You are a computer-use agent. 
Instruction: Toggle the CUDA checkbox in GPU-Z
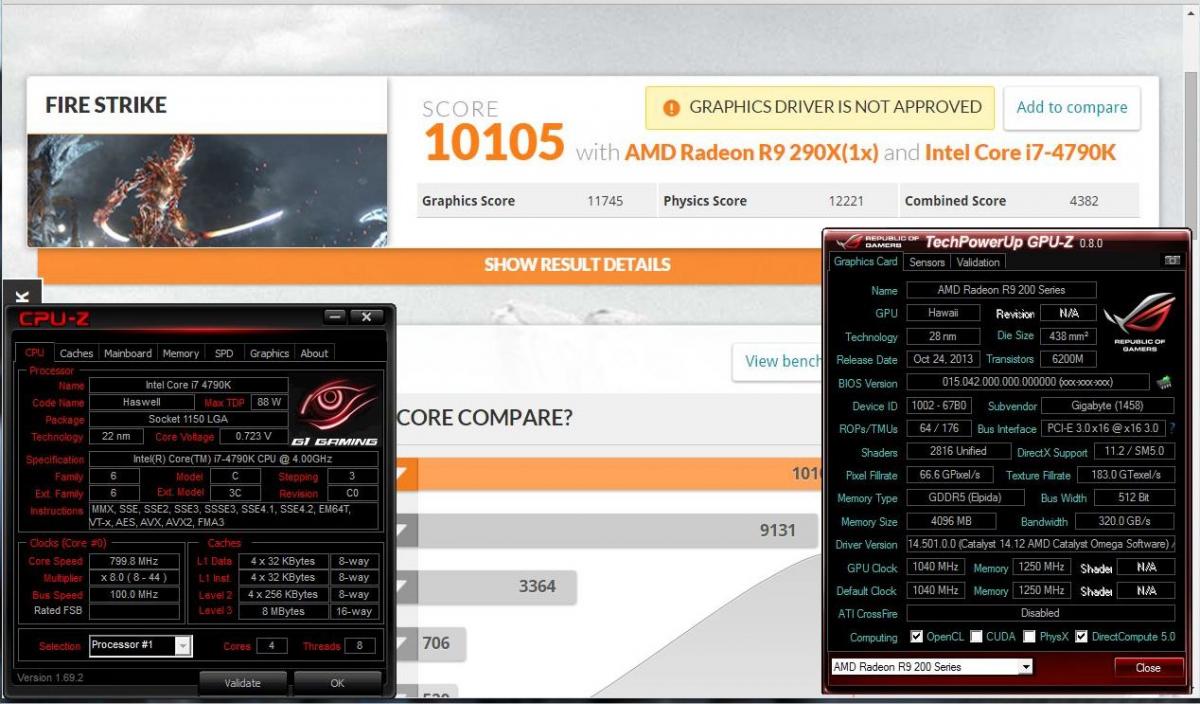(x=976, y=637)
